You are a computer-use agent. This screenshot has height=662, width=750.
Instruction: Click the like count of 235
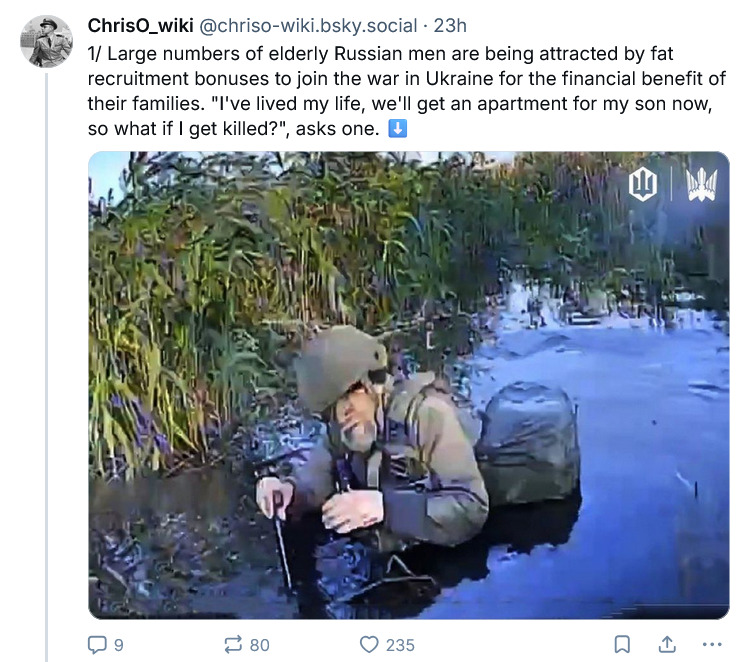400,645
